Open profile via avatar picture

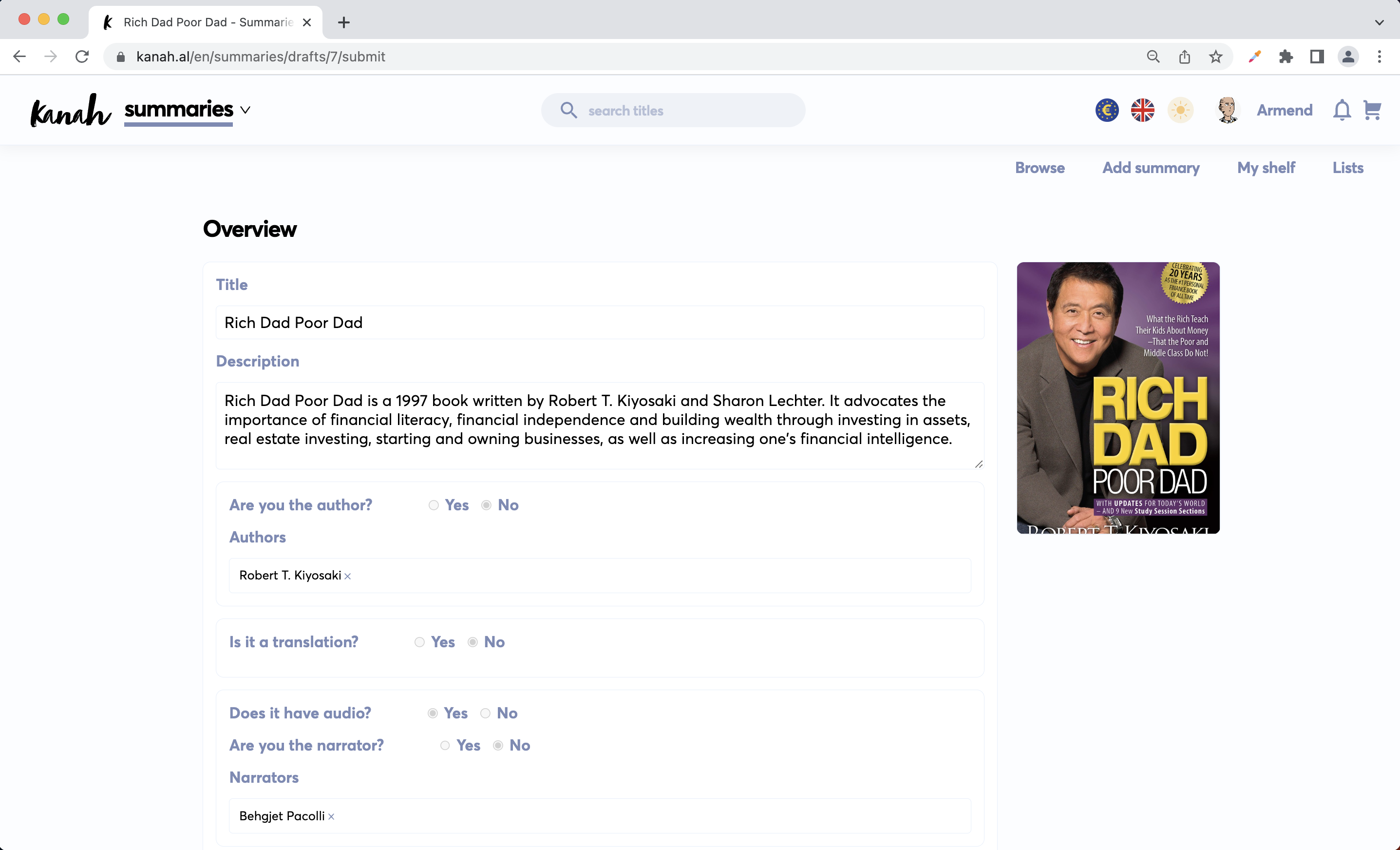pos(1227,110)
